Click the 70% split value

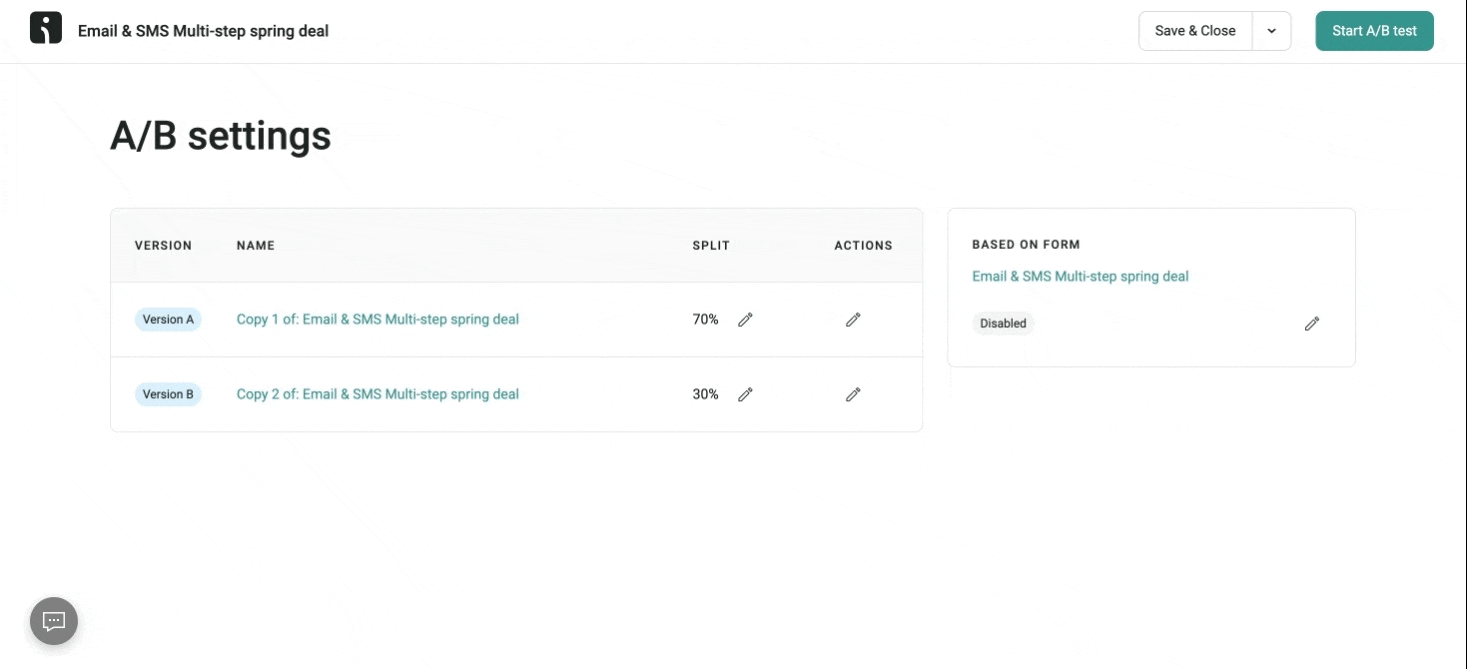tap(705, 320)
